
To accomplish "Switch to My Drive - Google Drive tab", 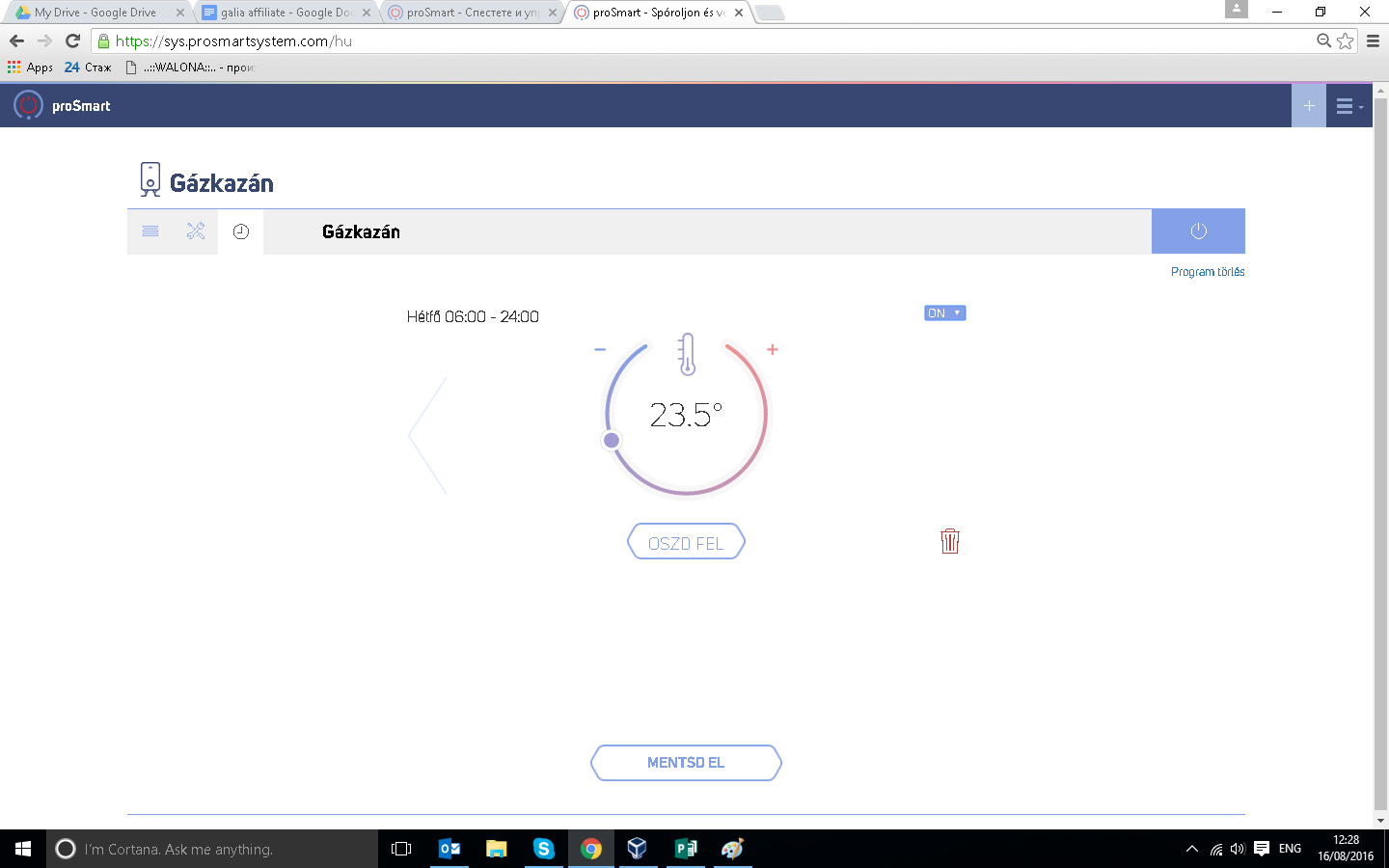I will click(x=98, y=13).
